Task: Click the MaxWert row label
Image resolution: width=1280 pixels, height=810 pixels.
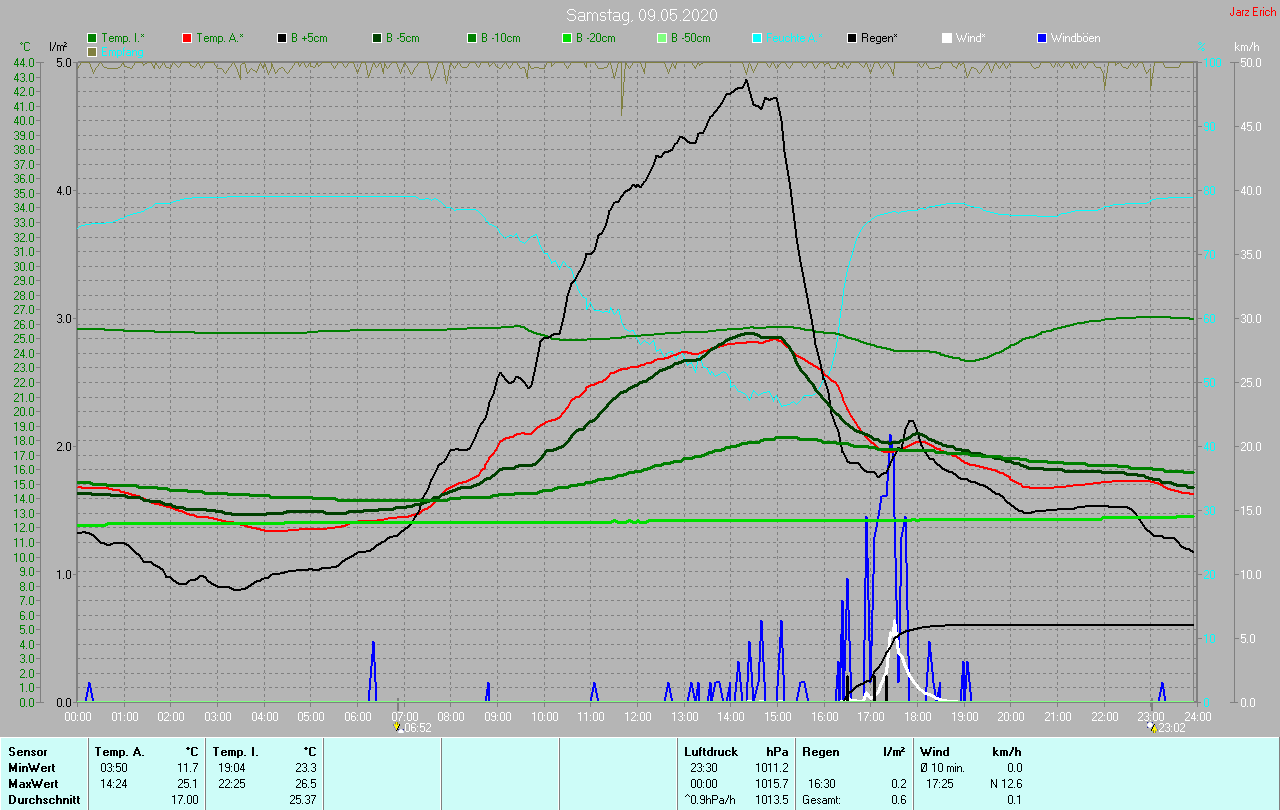Action: (x=31, y=784)
